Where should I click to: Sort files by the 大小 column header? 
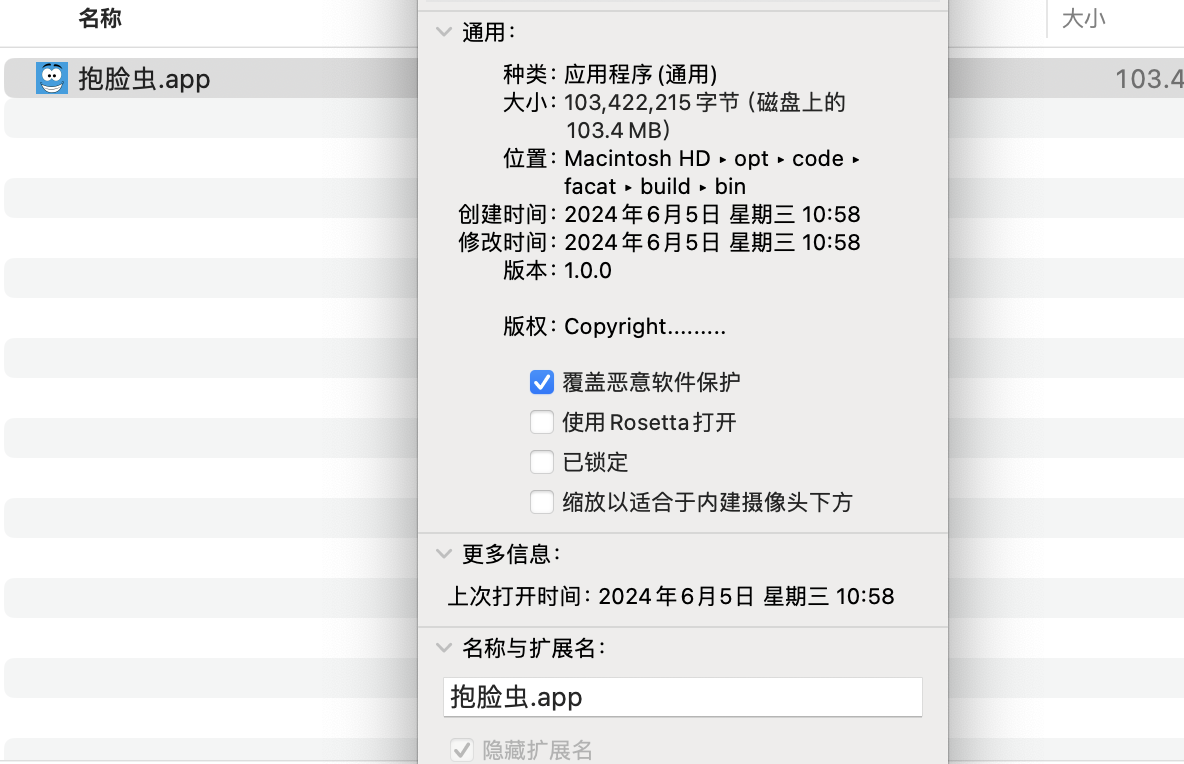point(1083,18)
